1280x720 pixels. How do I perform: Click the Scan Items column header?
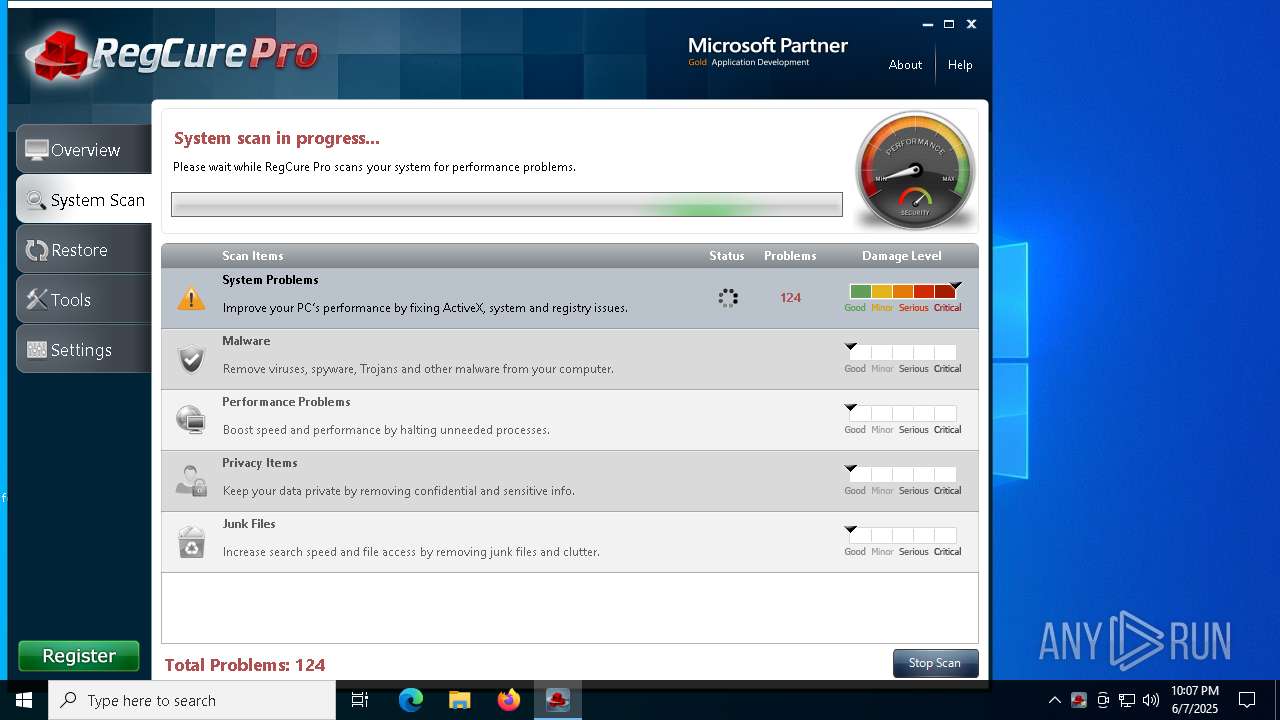[x=253, y=256]
